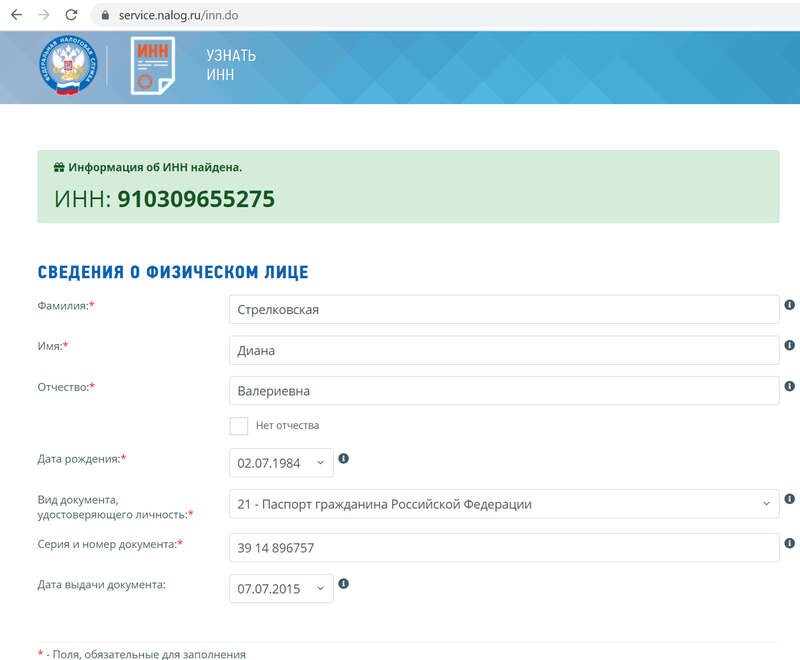This screenshot has height=660, width=800.
Task: Click the browser forward arrow
Action: [43, 16]
